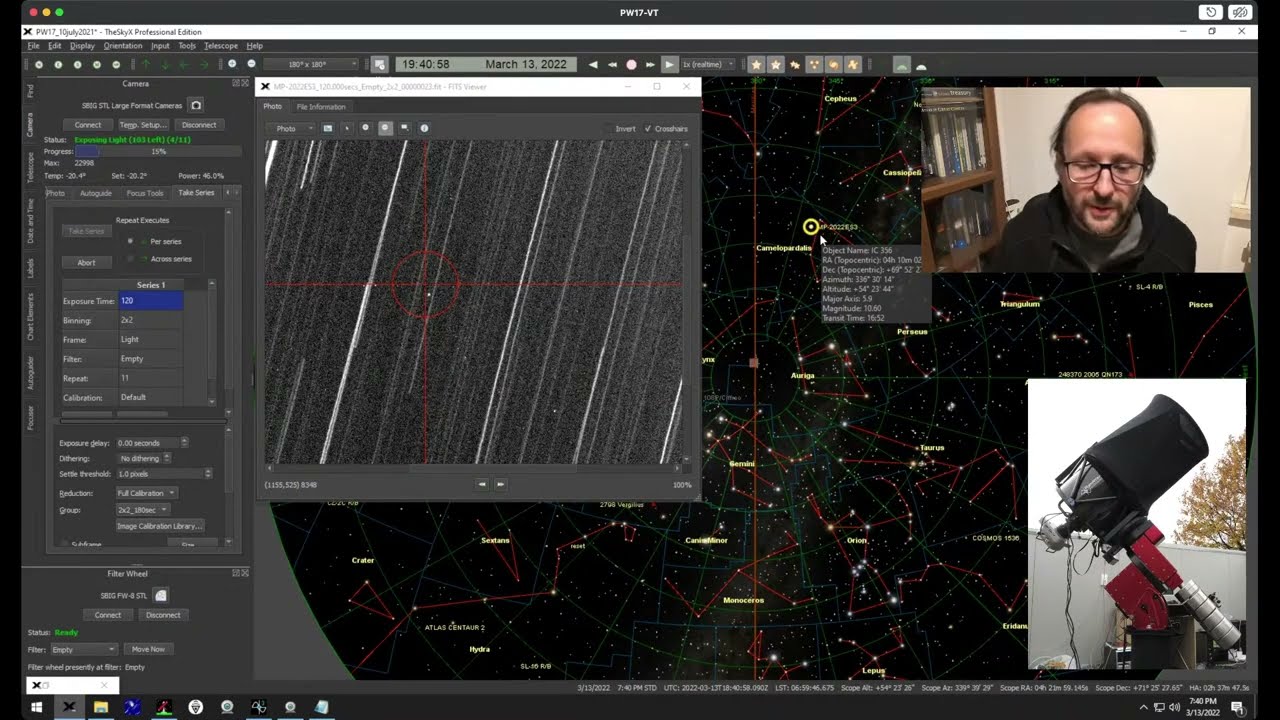The image size is (1280, 720).
Task: Click the Frame value Light cell
Action: [150, 339]
